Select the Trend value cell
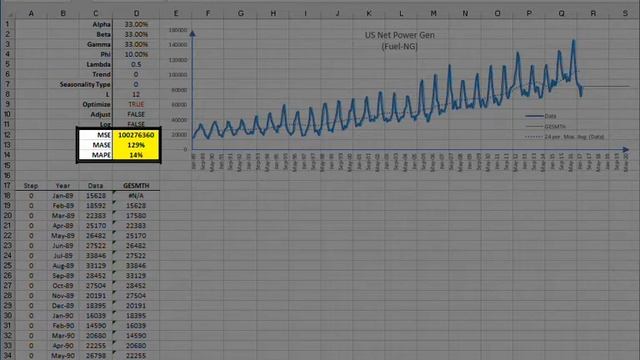The width and height of the screenshot is (640, 360). tap(136, 74)
